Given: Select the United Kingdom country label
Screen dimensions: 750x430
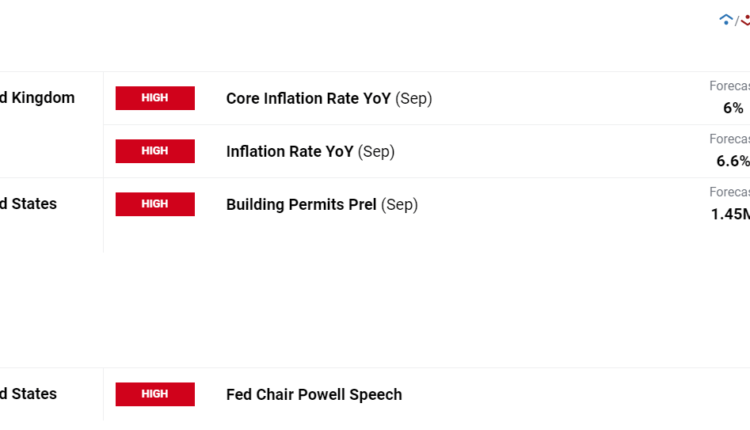Looking at the screenshot, I should point(37,98).
